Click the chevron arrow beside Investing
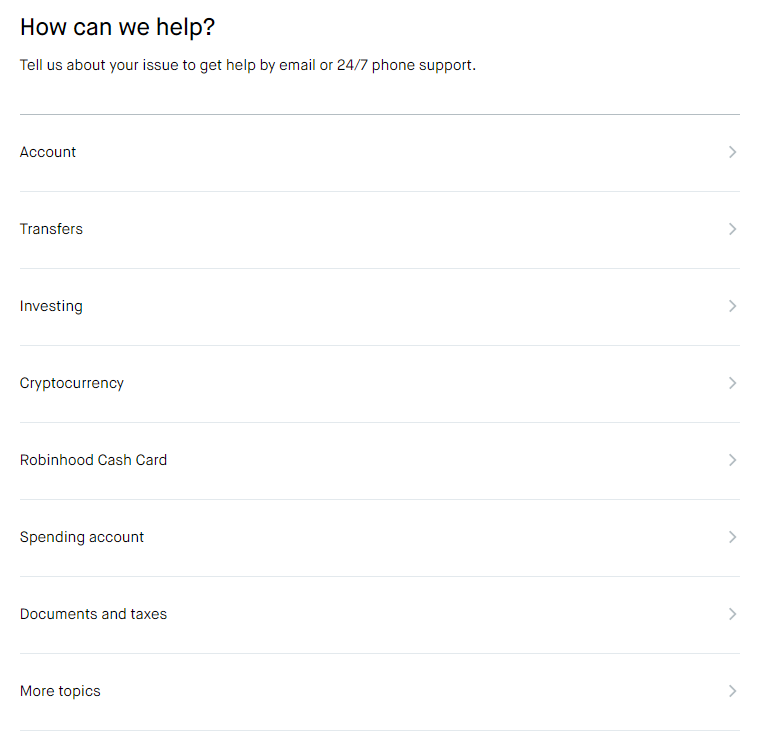 732,306
